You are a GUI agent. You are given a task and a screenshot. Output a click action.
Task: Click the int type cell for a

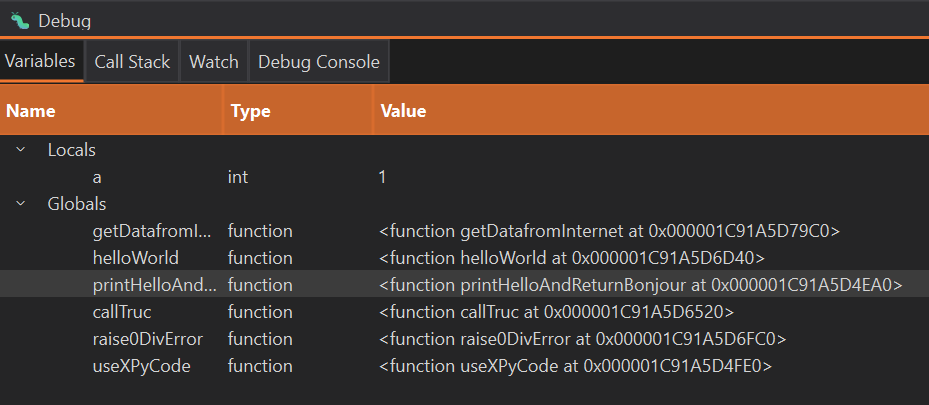(x=238, y=177)
